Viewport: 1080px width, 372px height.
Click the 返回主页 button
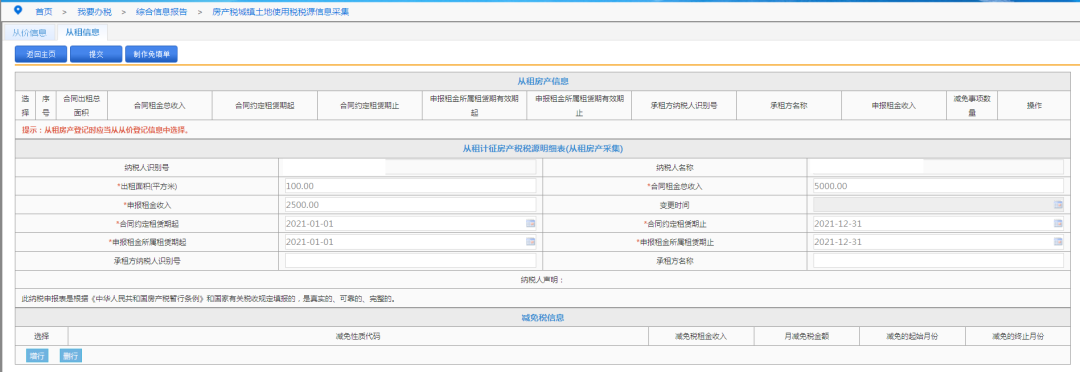[41, 54]
